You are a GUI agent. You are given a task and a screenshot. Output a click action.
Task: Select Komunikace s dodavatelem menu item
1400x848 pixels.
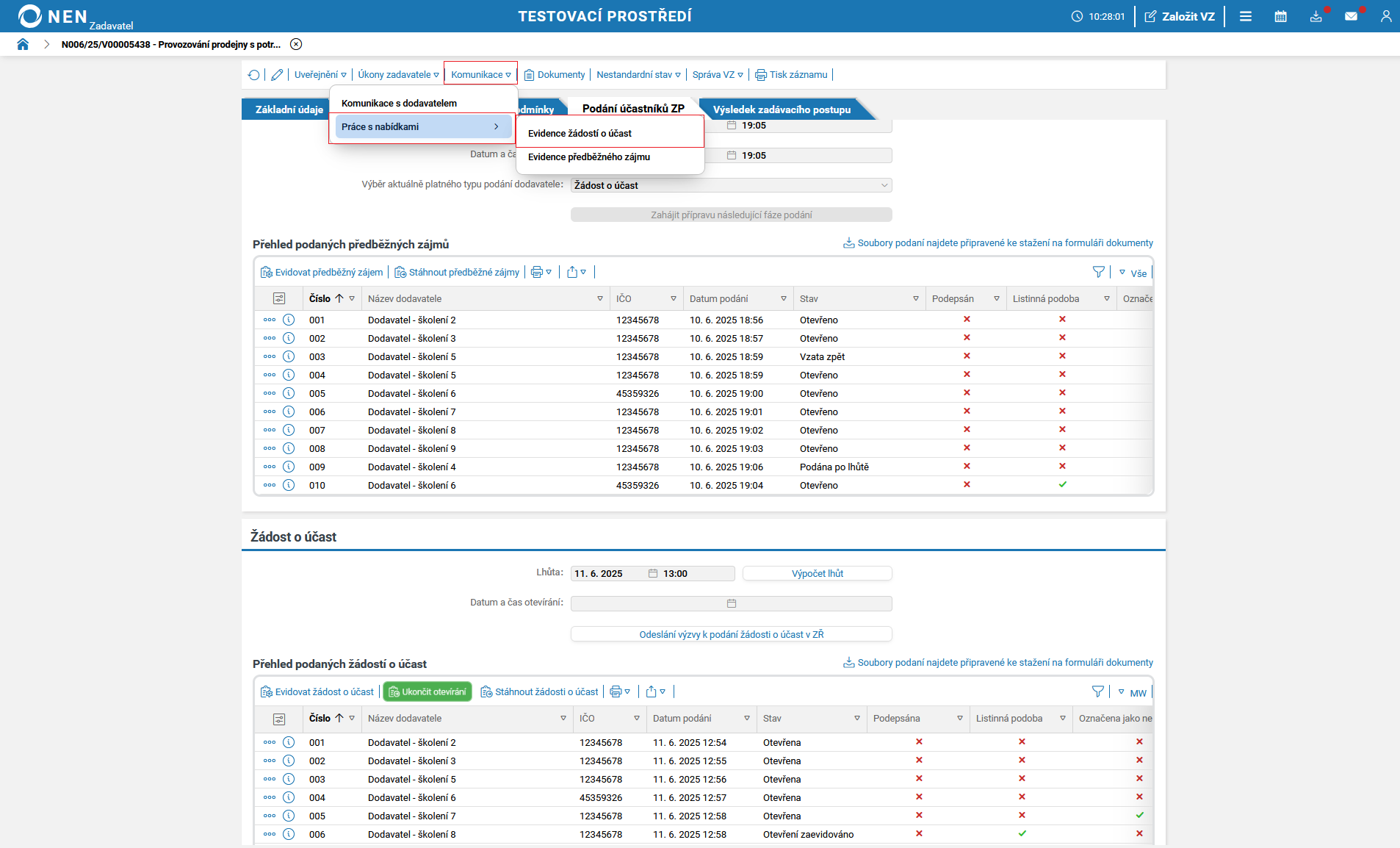tap(423, 103)
